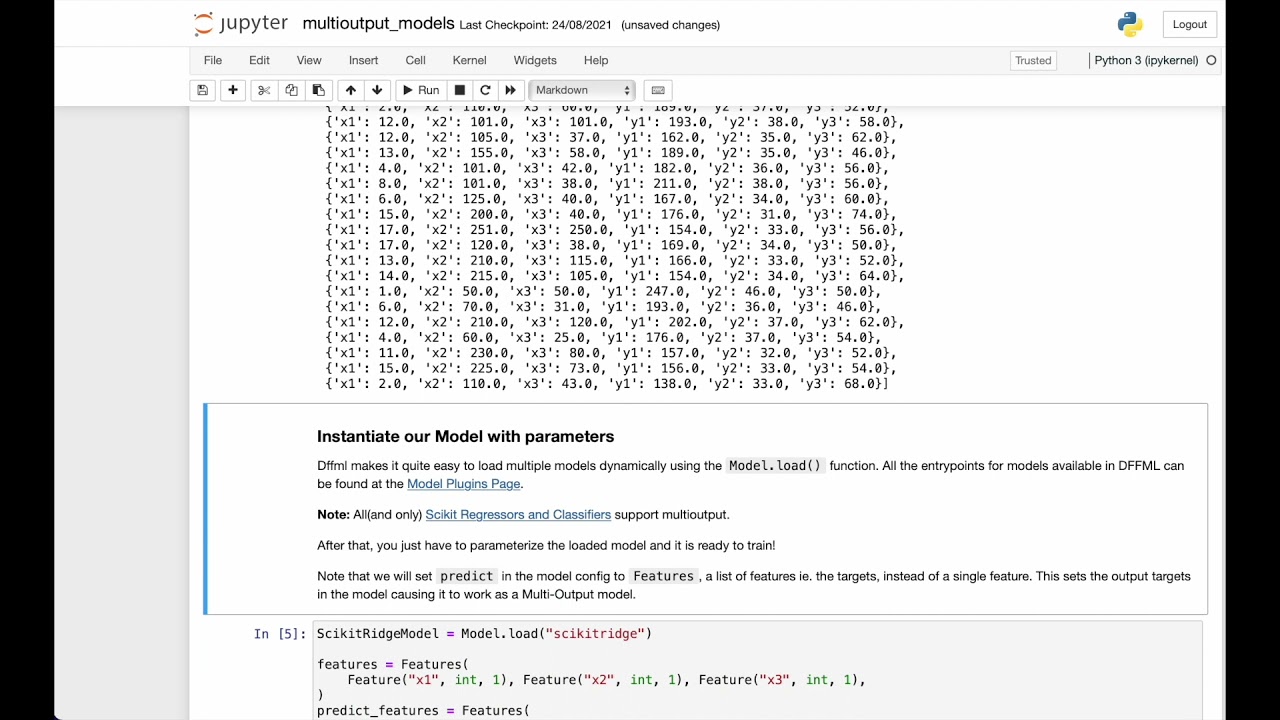Click the (unsaved changes) status text
Image resolution: width=1280 pixels, height=720 pixels.
pos(670,25)
